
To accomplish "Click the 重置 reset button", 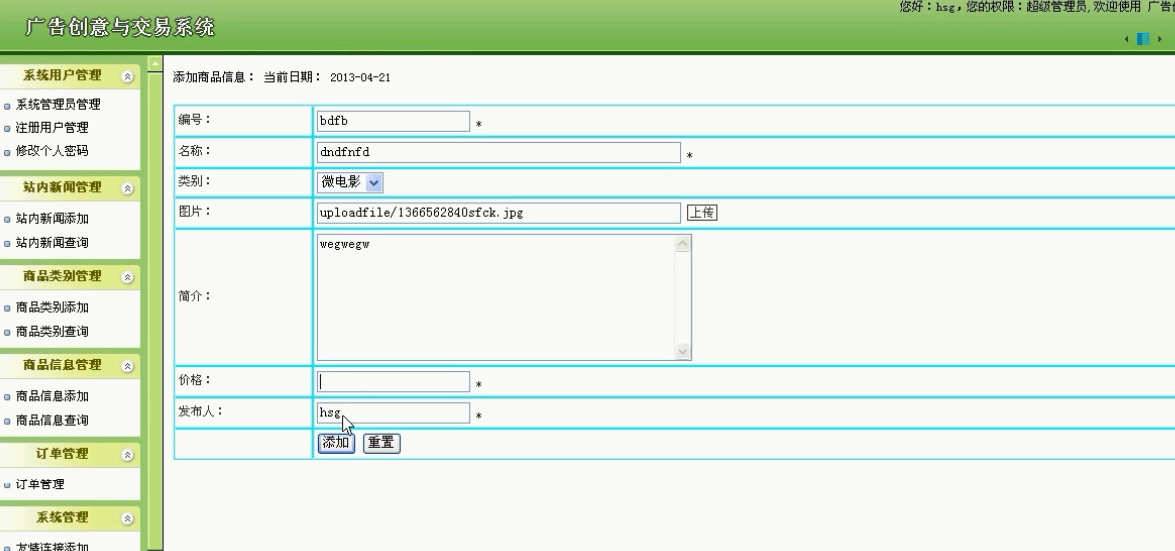I will coord(381,443).
